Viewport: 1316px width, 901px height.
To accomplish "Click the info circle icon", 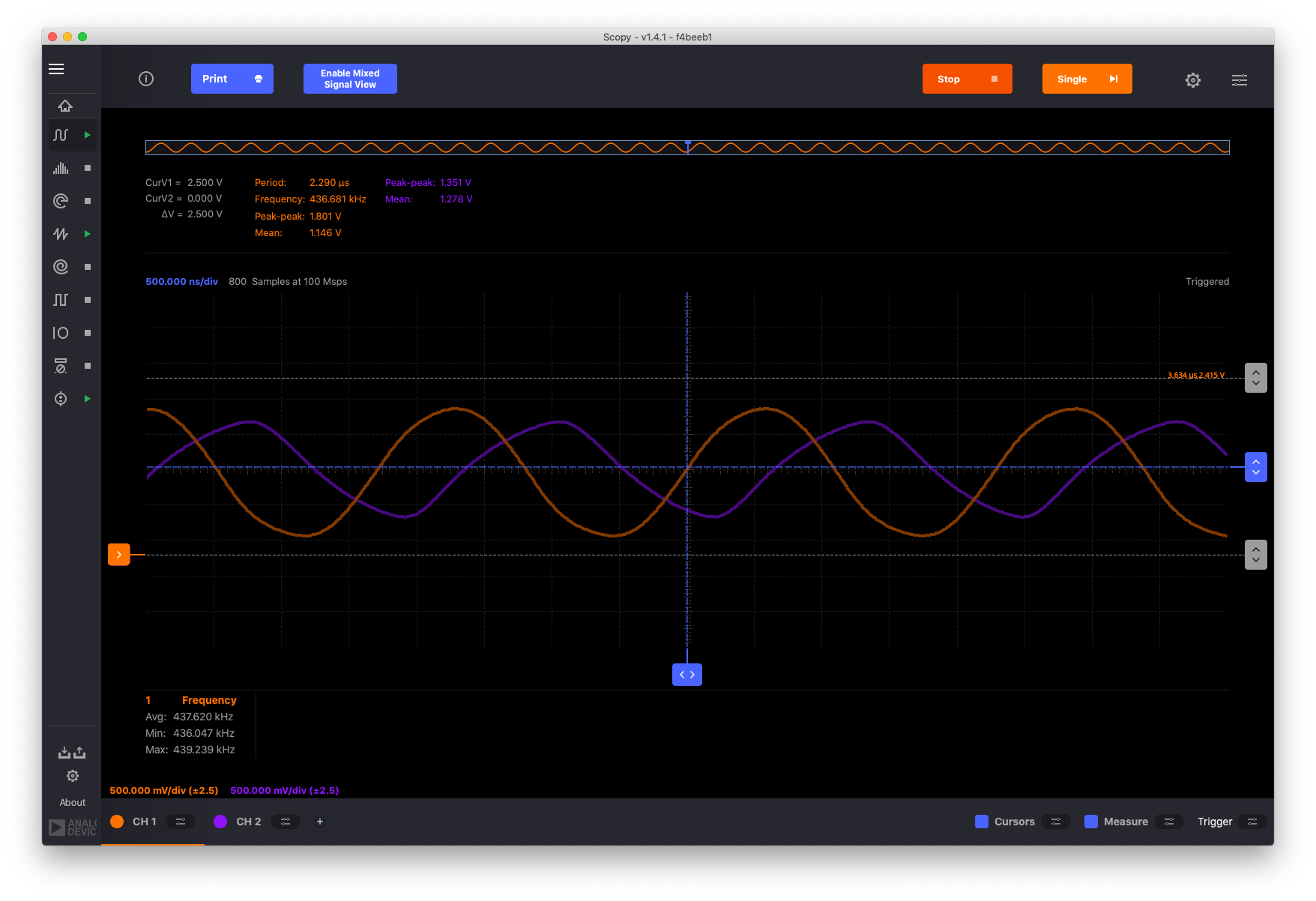I will point(146,79).
